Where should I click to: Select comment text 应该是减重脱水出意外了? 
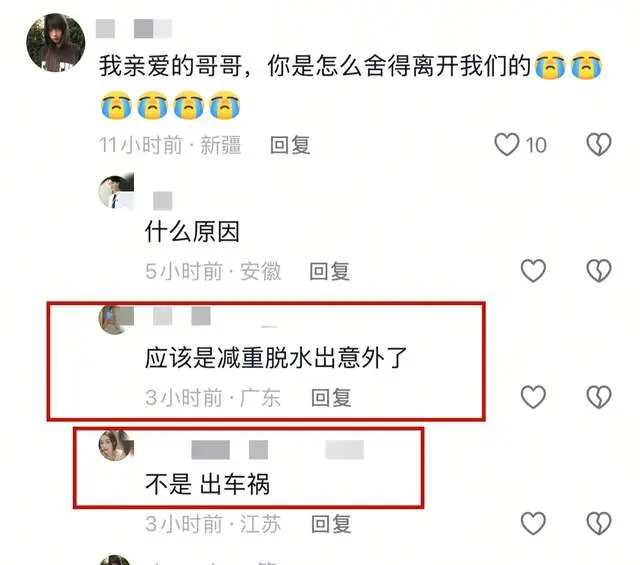pyautogui.click(x=276, y=358)
